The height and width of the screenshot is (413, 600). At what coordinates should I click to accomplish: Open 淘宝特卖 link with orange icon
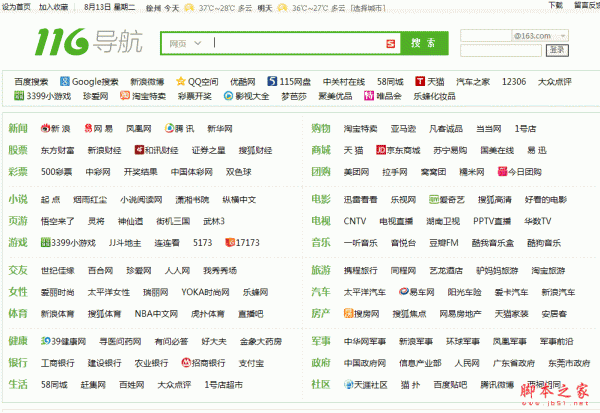(143, 96)
